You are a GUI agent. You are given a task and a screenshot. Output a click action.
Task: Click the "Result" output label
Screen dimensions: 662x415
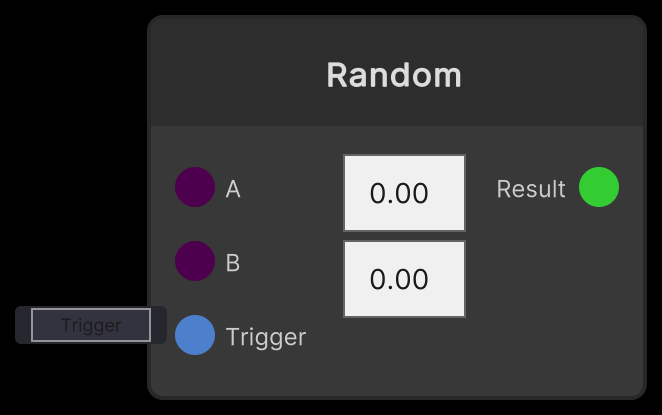[x=531, y=189]
